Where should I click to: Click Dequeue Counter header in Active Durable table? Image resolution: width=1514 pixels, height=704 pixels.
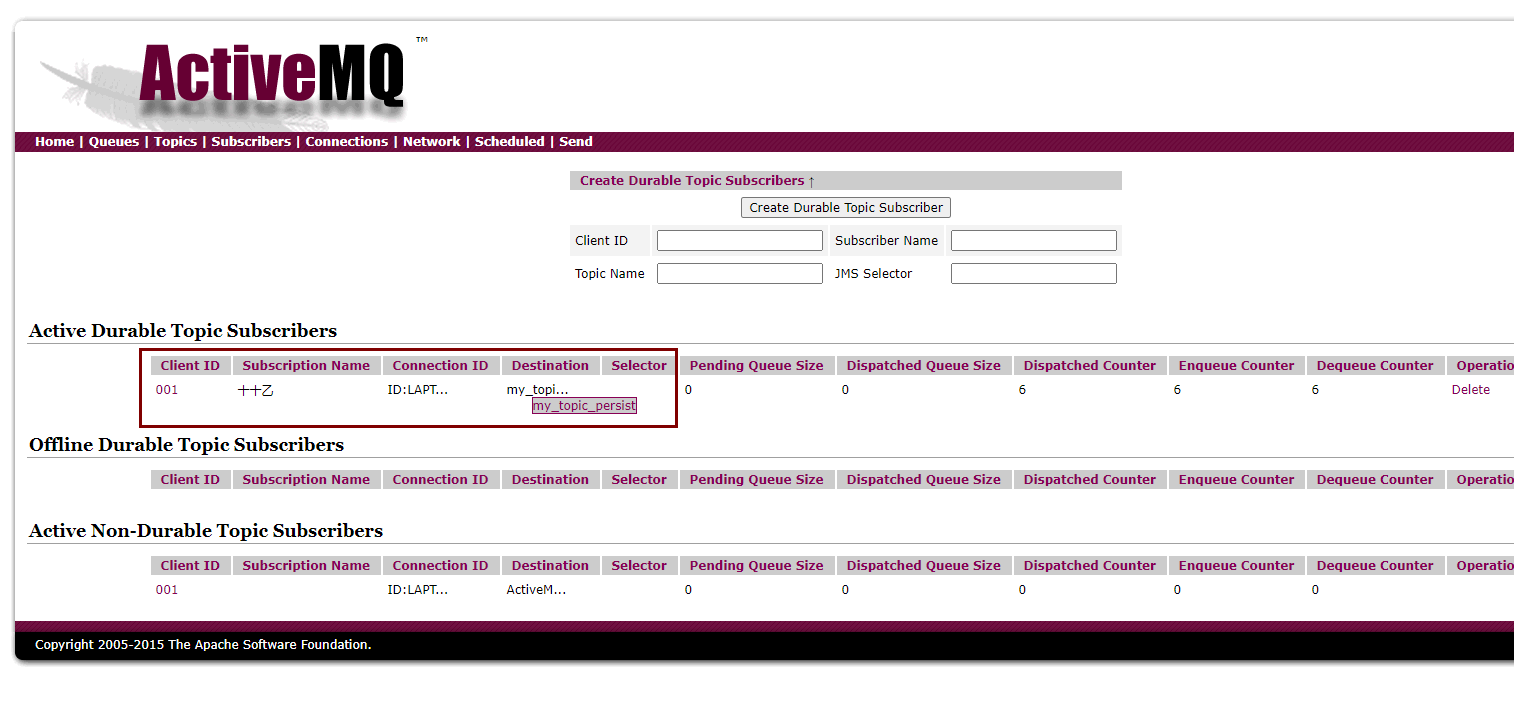click(1375, 366)
